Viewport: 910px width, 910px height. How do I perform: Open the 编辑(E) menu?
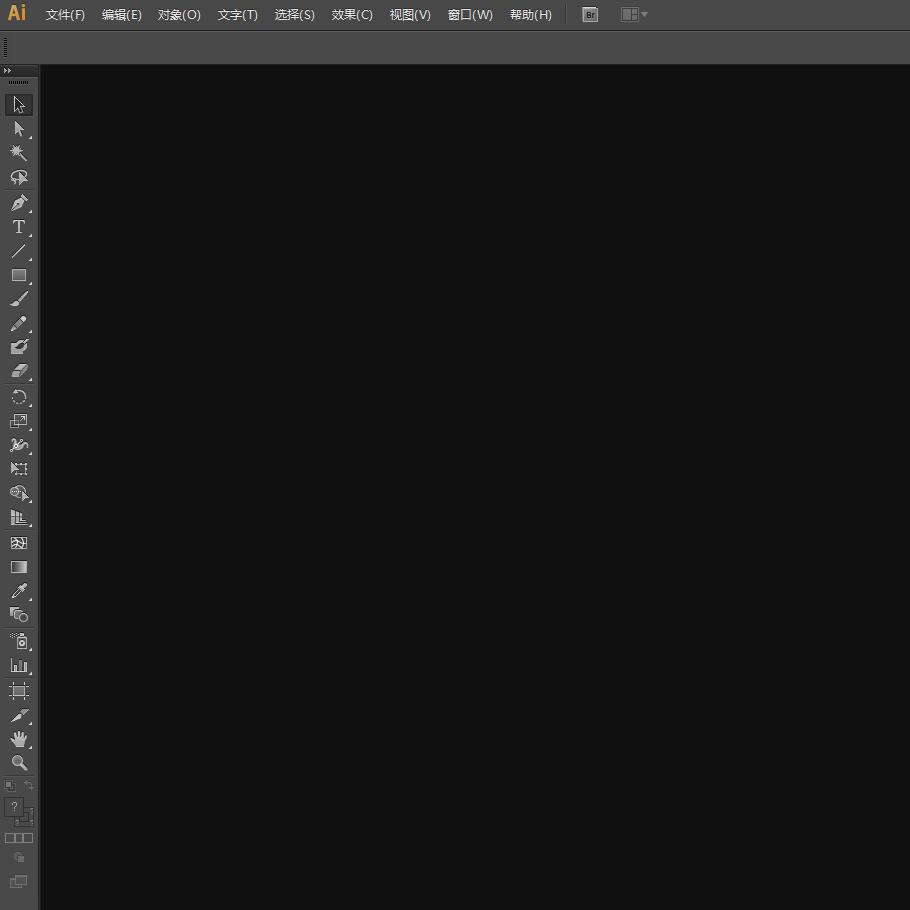[122, 15]
